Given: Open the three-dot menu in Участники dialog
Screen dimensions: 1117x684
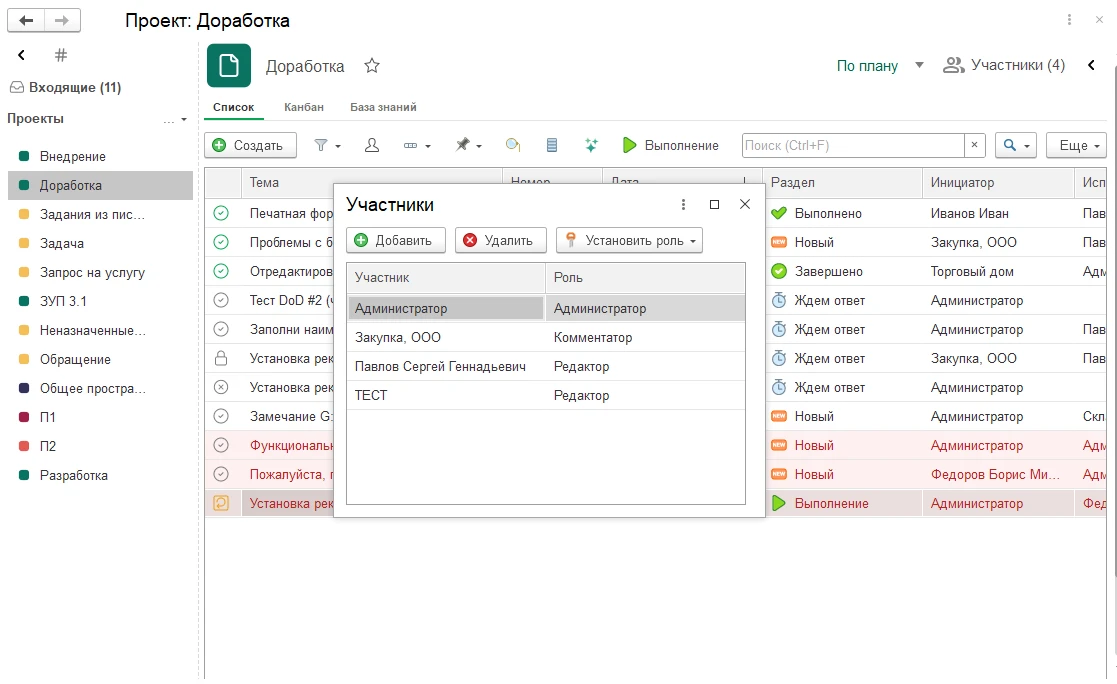Looking at the screenshot, I should pyautogui.click(x=683, y=204).
